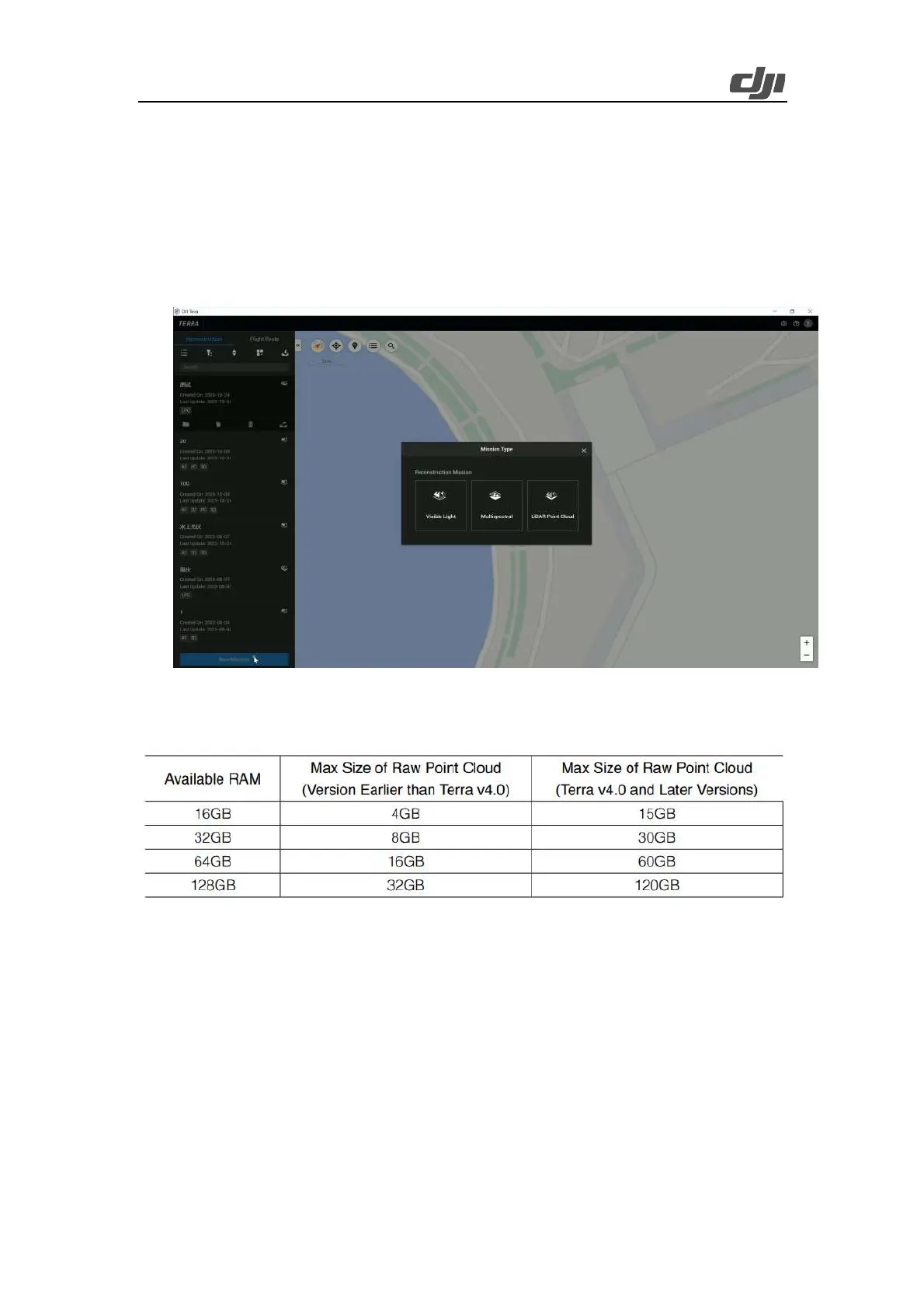
Task: Zoom out the map with minus button
Action: tap(807, 656)
